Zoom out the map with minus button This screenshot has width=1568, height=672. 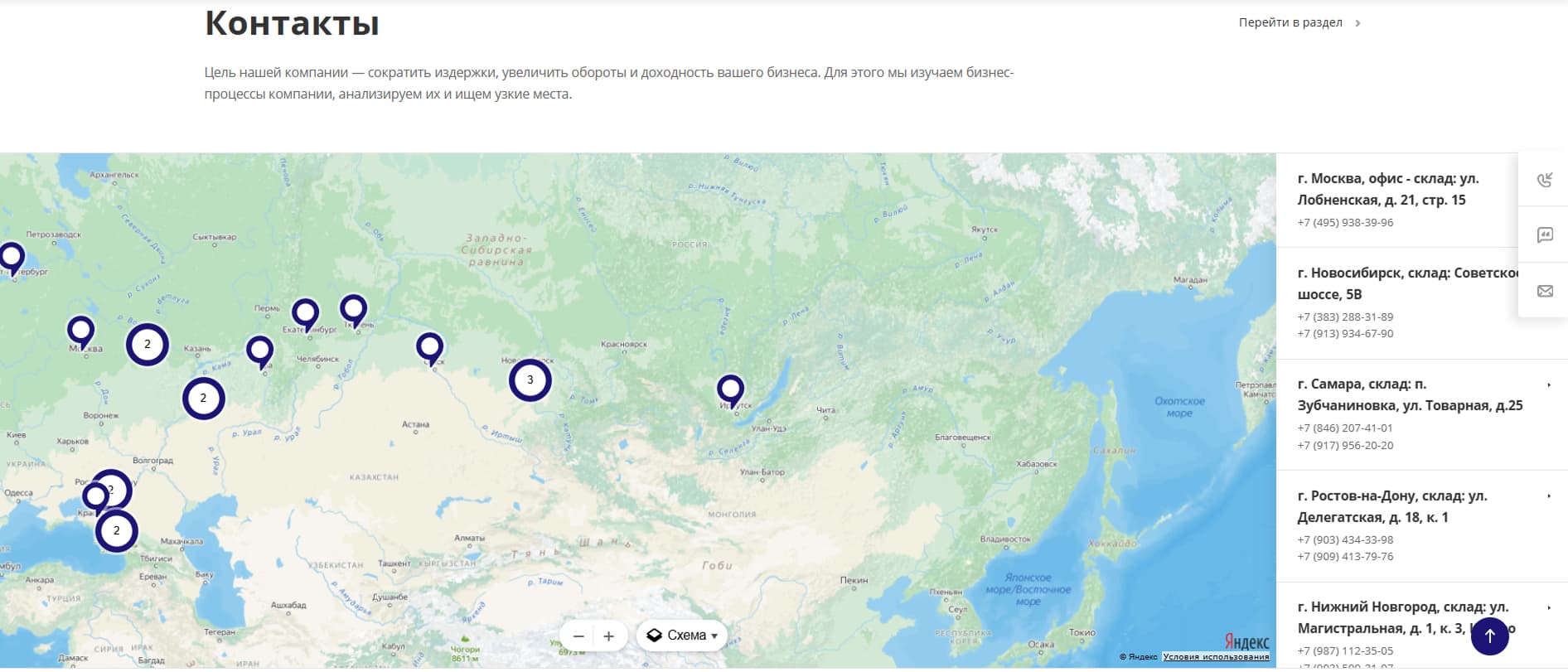[x=578, y=636]
